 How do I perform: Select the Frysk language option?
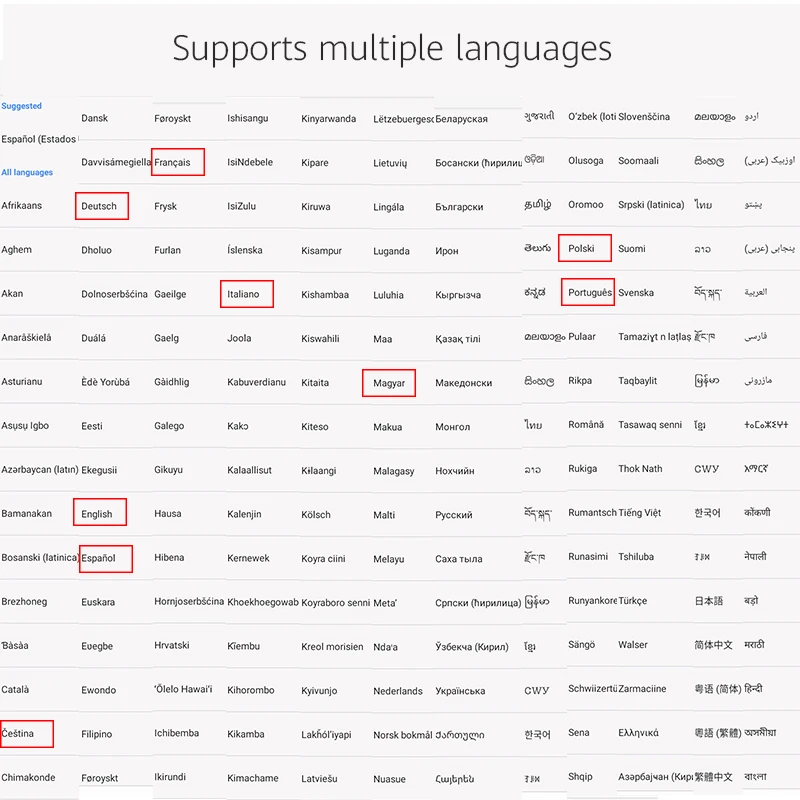[165, 206]
